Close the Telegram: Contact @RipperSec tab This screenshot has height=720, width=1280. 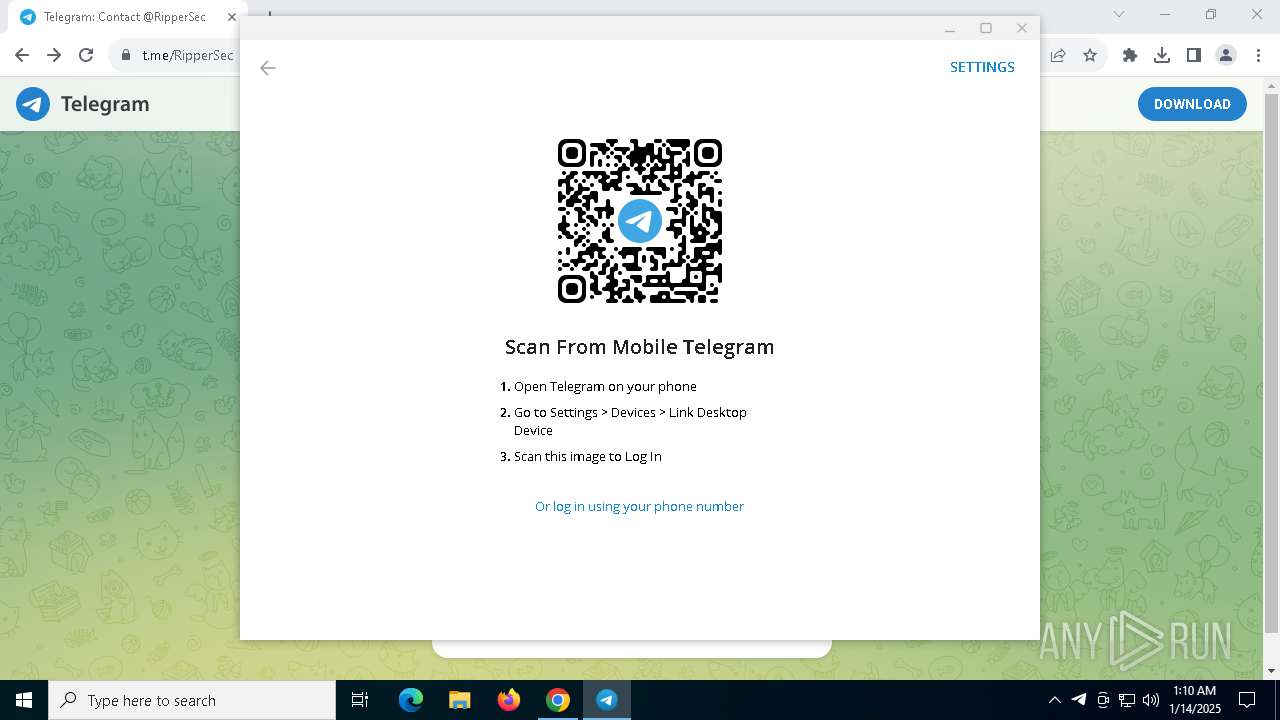[233, 17]
